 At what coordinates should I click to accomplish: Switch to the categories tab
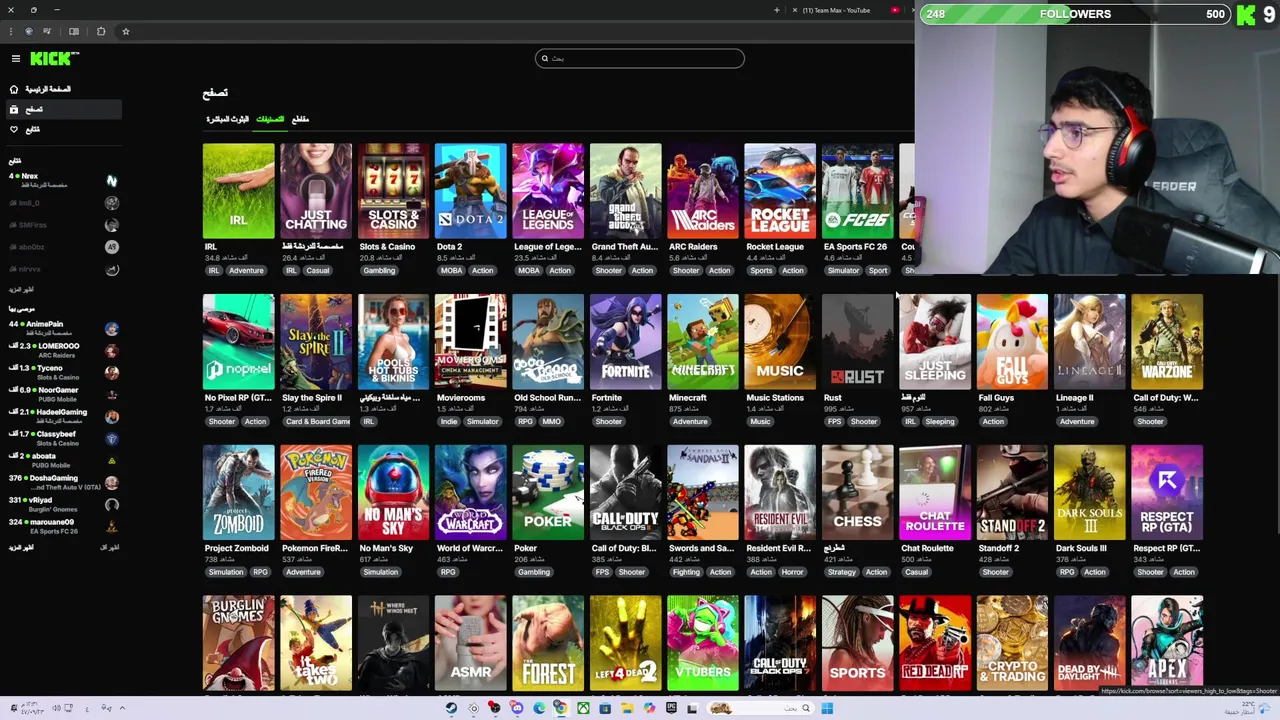270,119
